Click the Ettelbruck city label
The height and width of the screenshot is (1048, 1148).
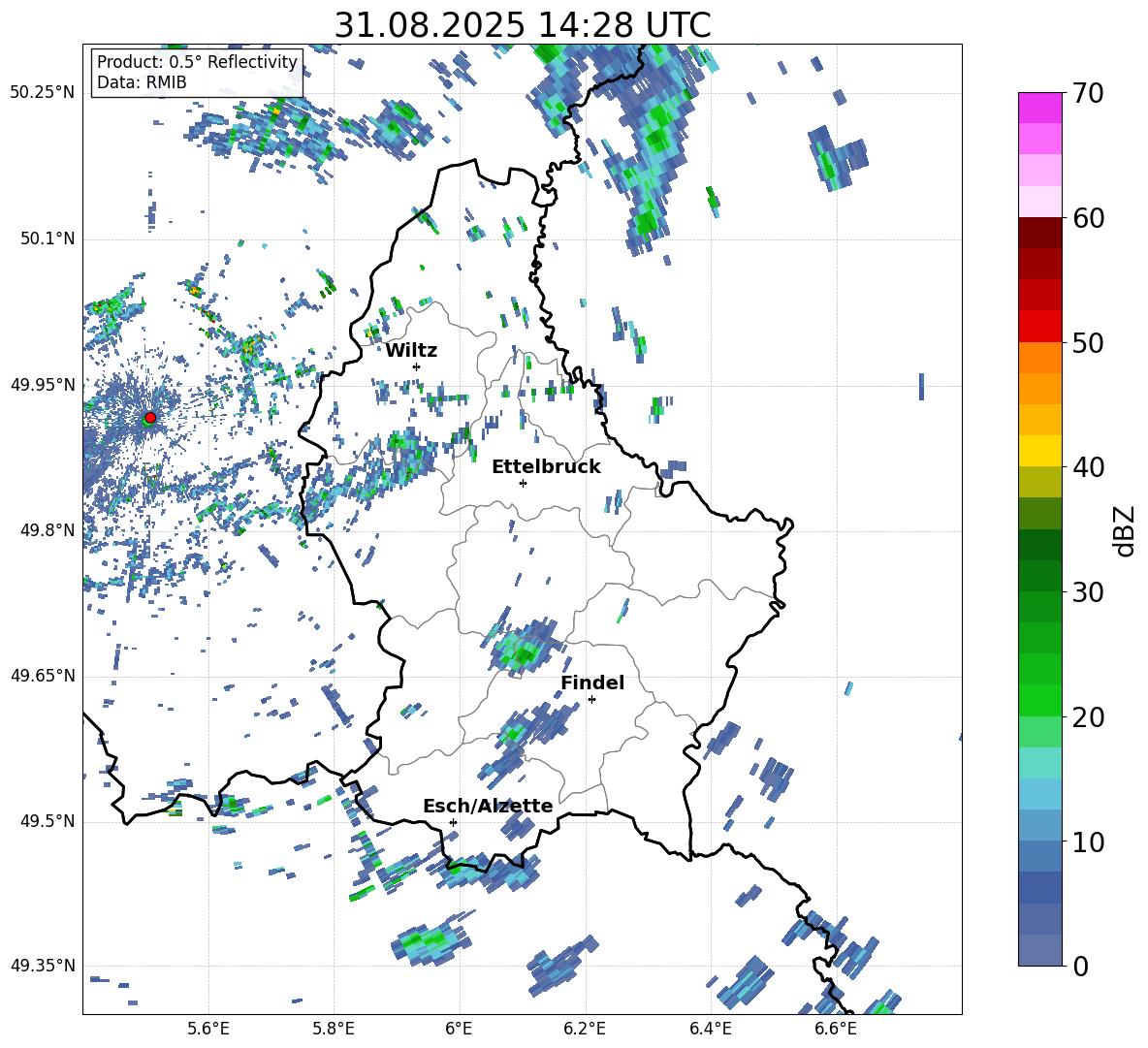(x=546, y=467)
